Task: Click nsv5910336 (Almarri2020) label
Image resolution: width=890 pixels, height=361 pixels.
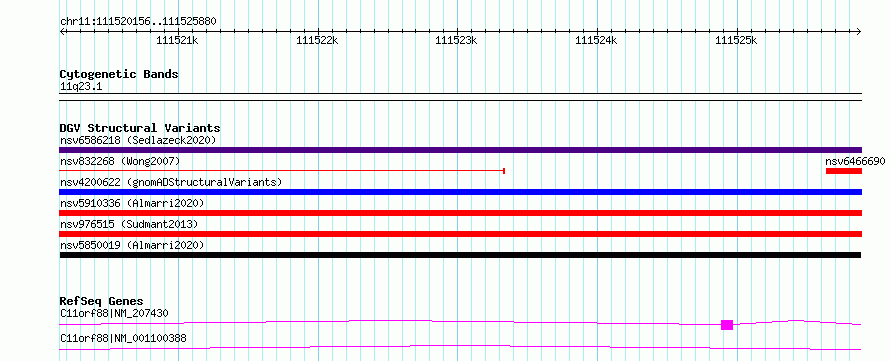Action: click(132, 203)
